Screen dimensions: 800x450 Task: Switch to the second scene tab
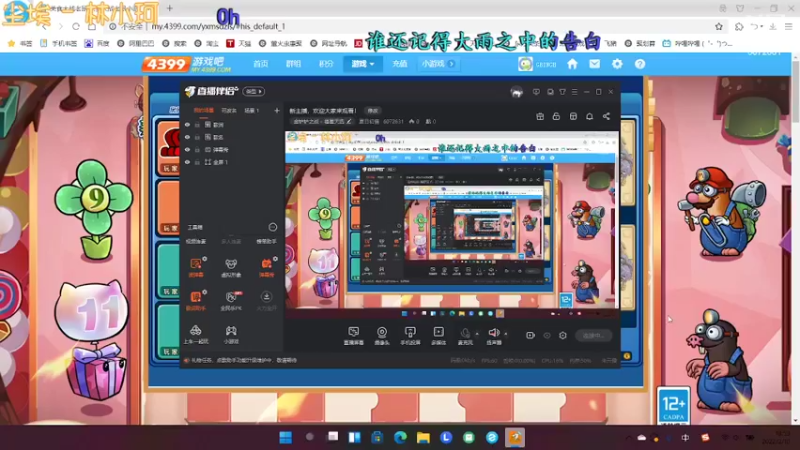tap(229, 110)
